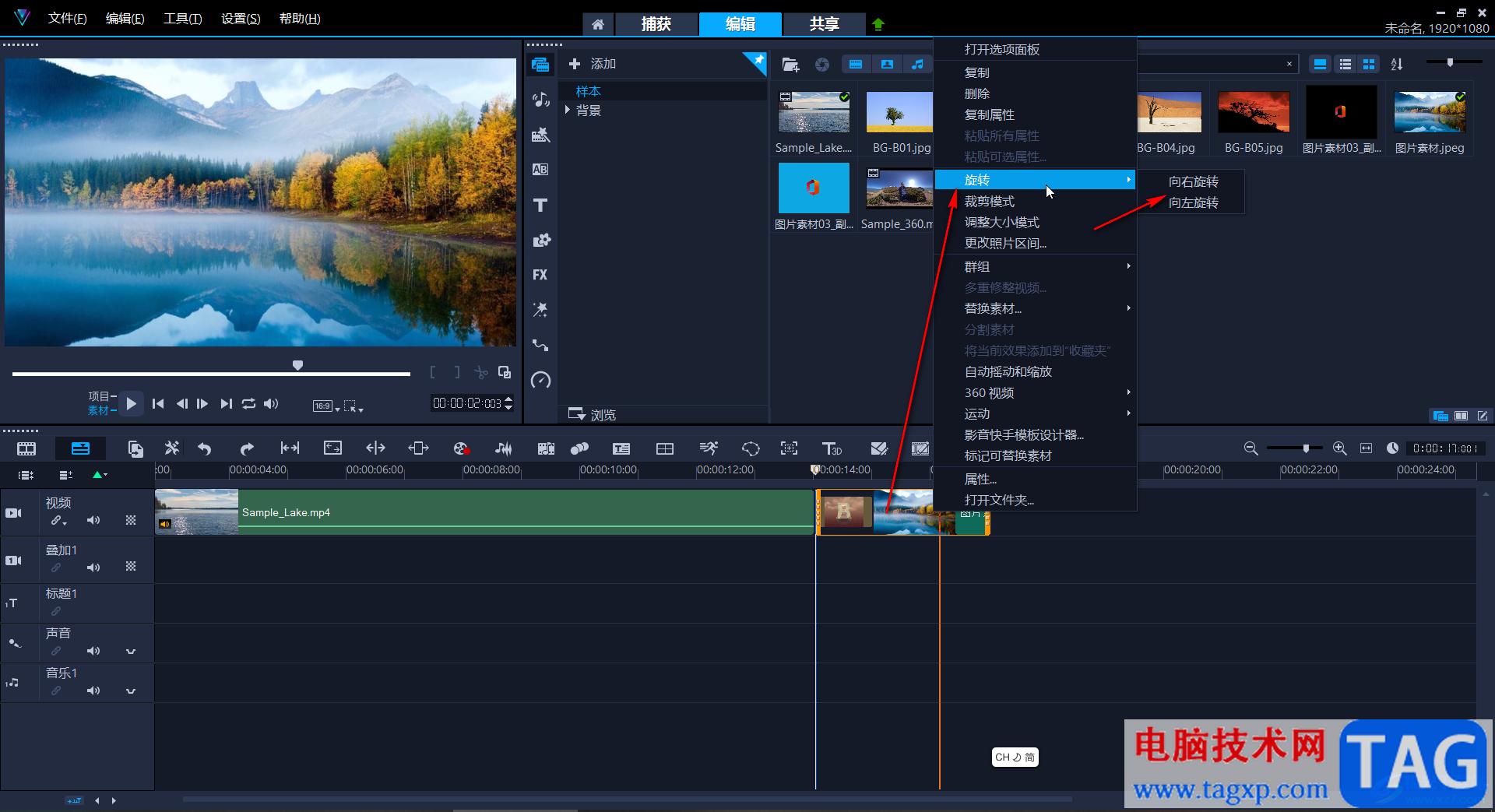1495x812 pixels.
Task: Expand the 运动 submenu
Action: (1036, 413)
